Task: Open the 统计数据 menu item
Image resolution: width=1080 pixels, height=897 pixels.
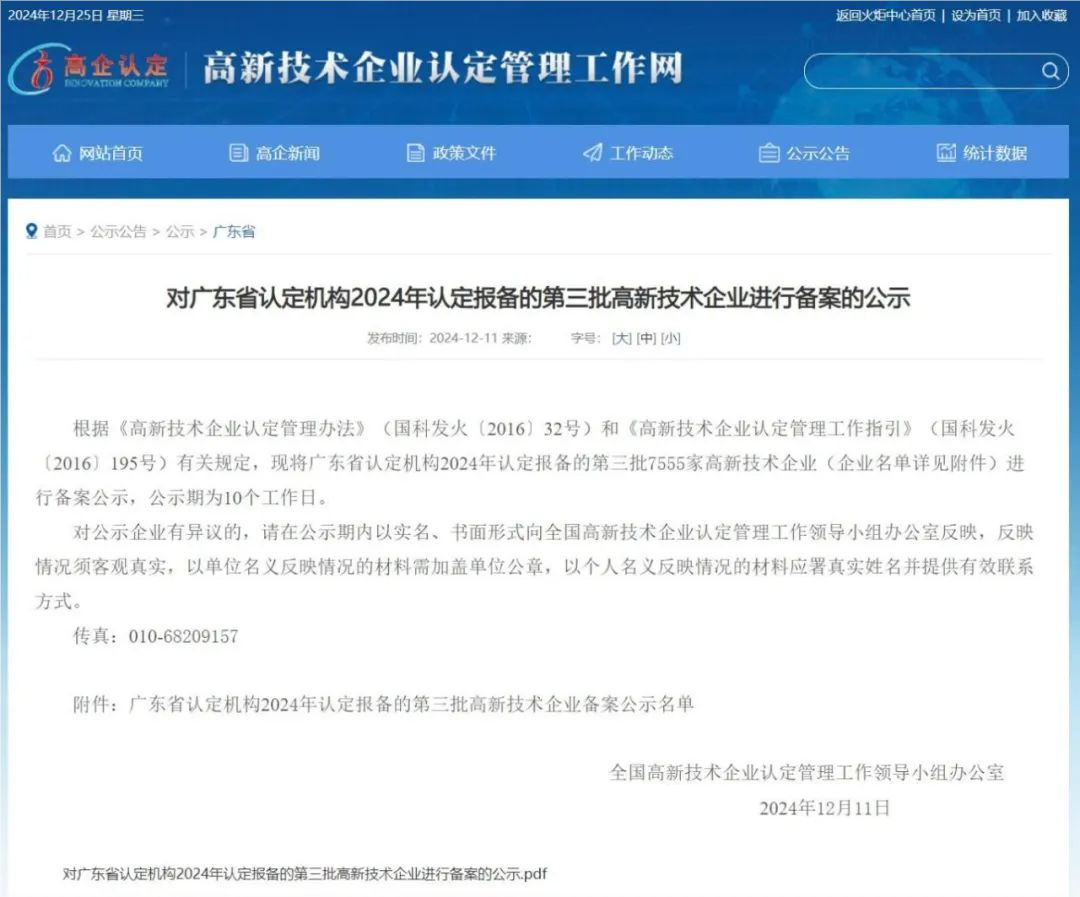Action: click(997, 152)
